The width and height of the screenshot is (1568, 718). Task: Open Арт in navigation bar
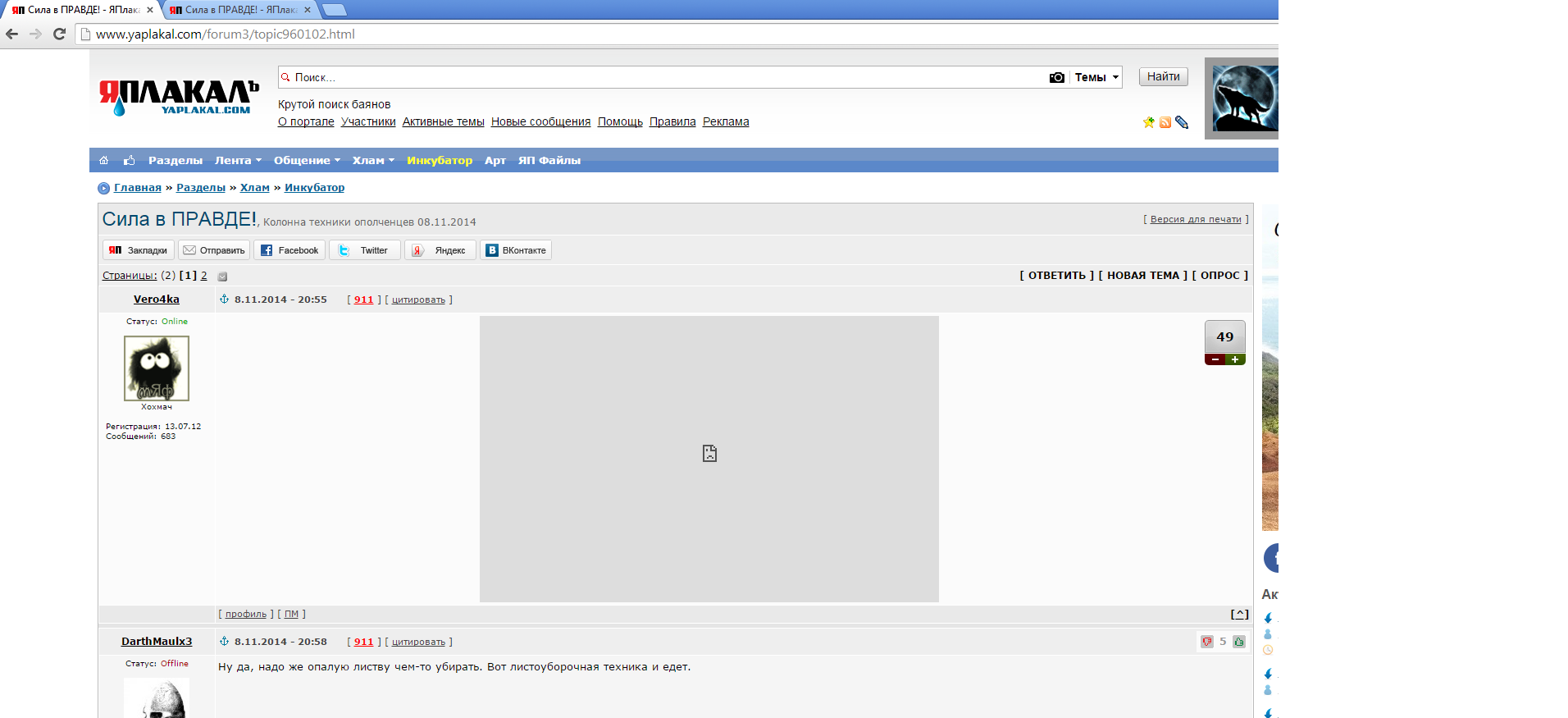495,161
